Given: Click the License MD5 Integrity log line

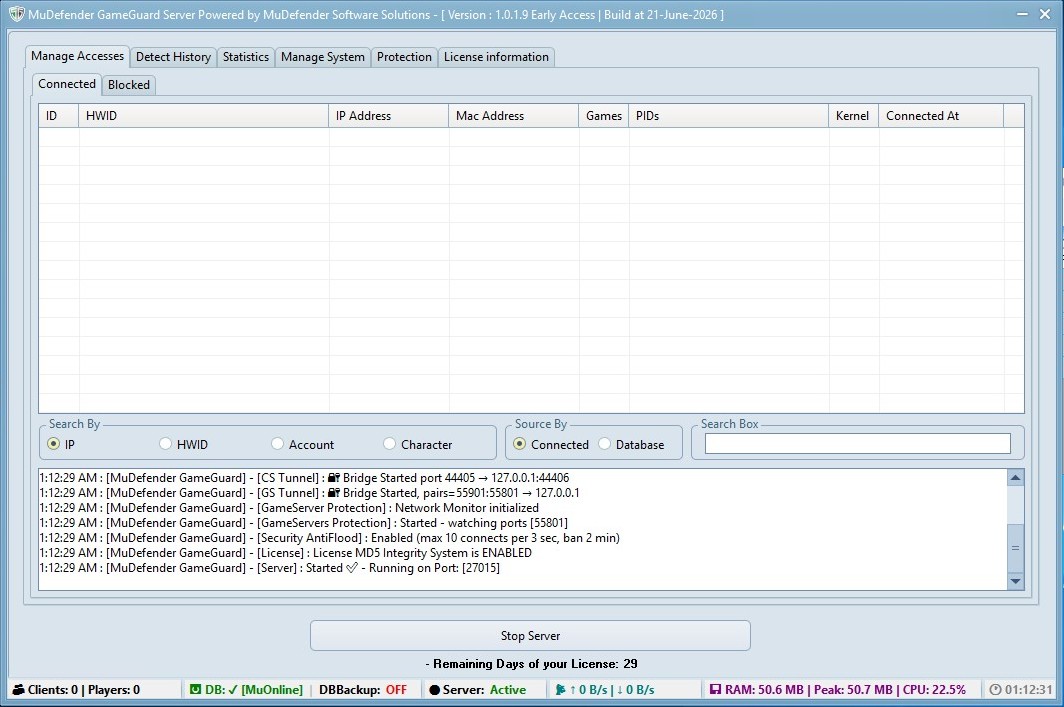Looking at the screenshot, I should coord(286,552).
